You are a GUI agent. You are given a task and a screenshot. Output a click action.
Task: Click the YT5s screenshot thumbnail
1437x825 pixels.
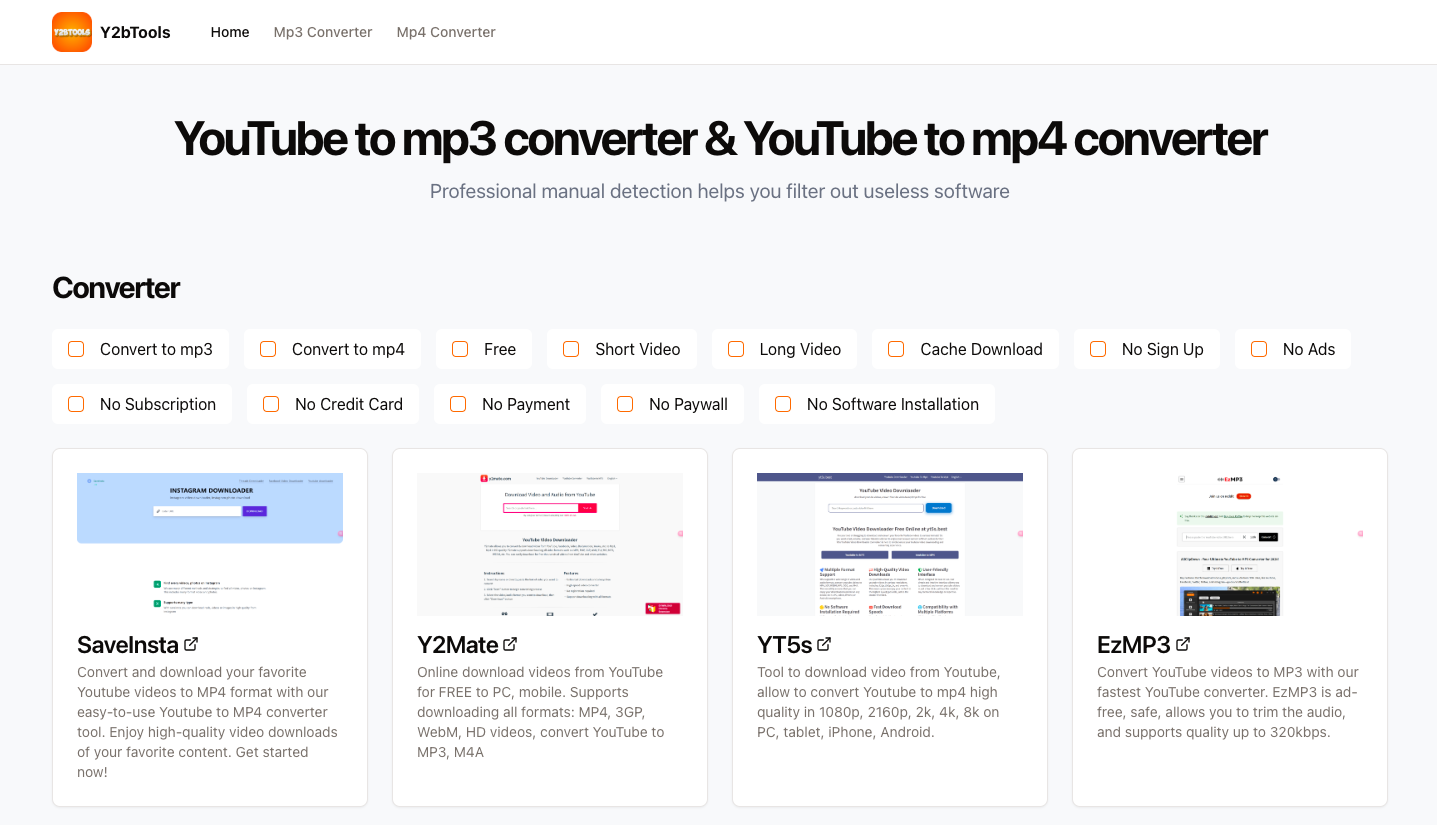click(x=890, y=544)
